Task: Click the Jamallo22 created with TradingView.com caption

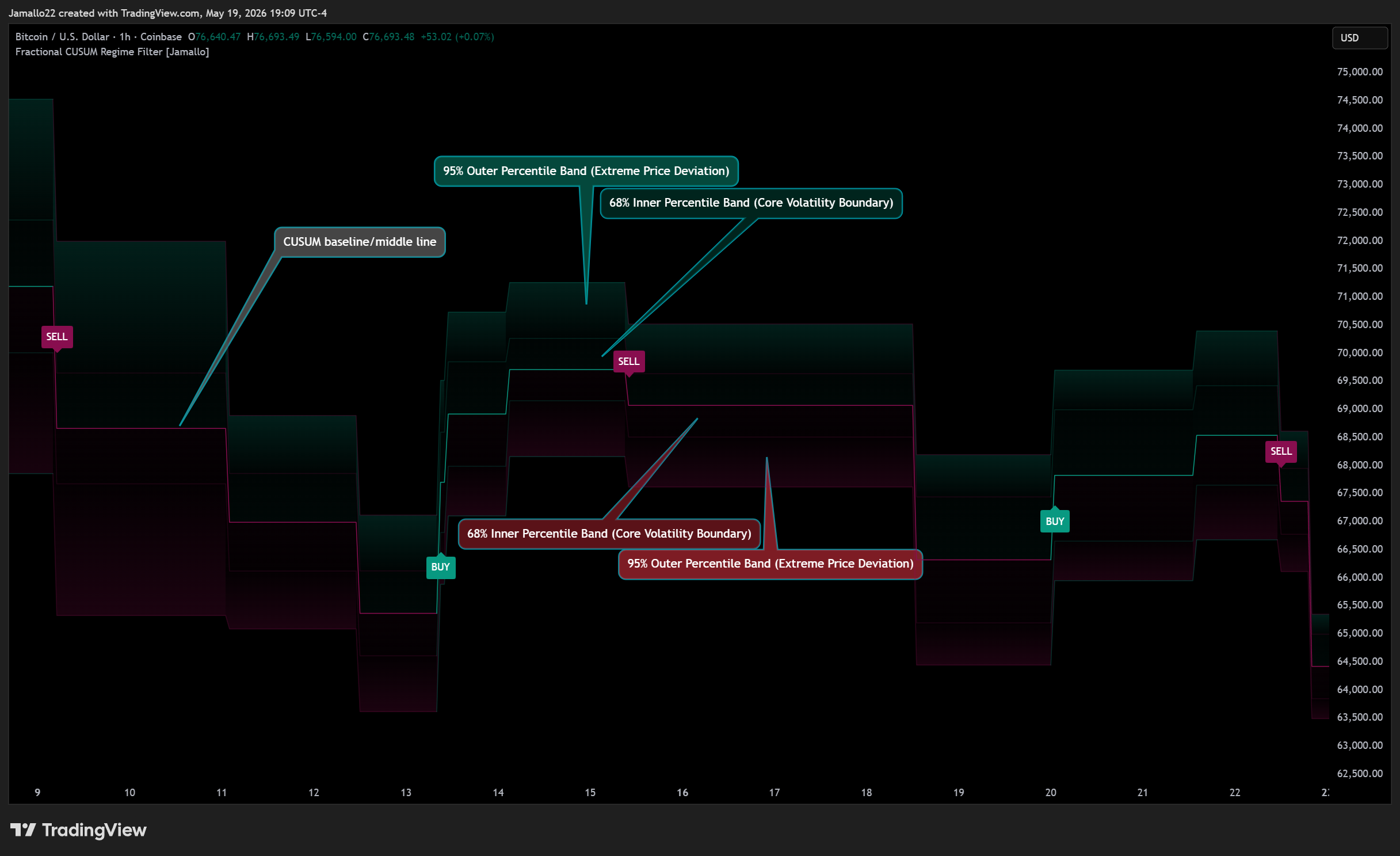Action: coord(167,13)
